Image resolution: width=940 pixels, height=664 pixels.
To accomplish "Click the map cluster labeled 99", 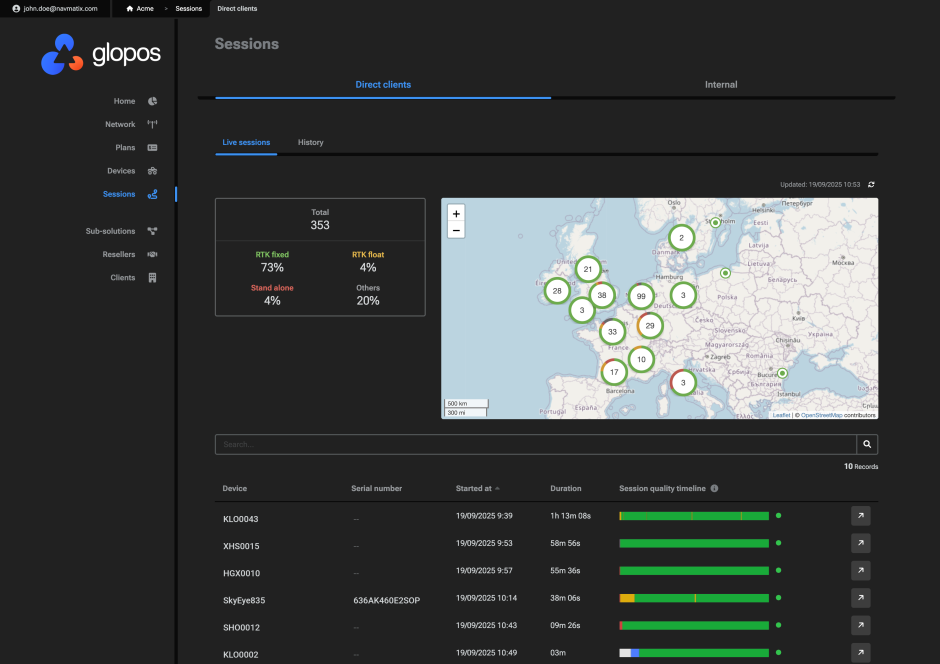I will (x=641, y=296).
